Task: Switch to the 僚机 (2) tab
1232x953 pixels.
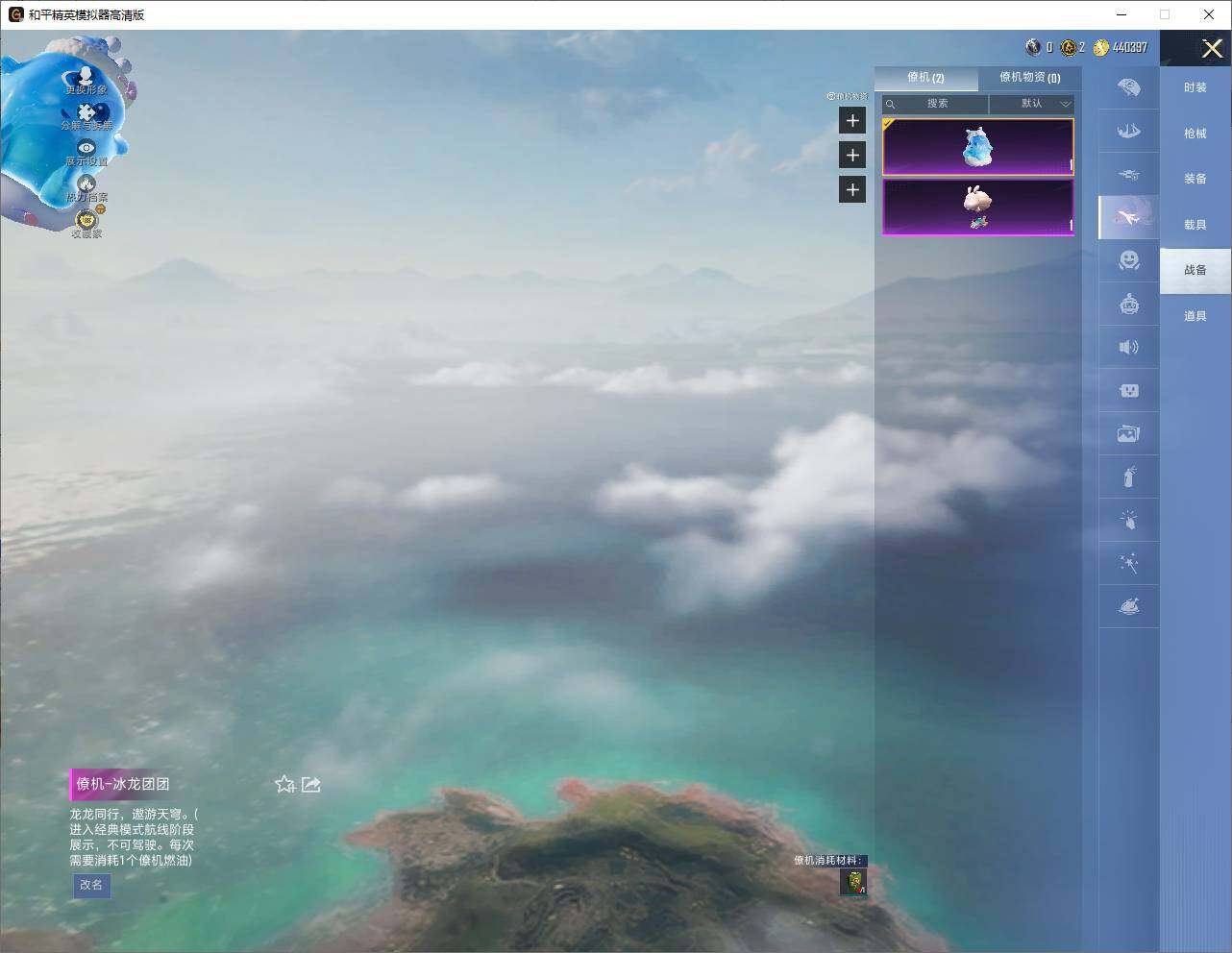Action: click(x=925, y=78)
